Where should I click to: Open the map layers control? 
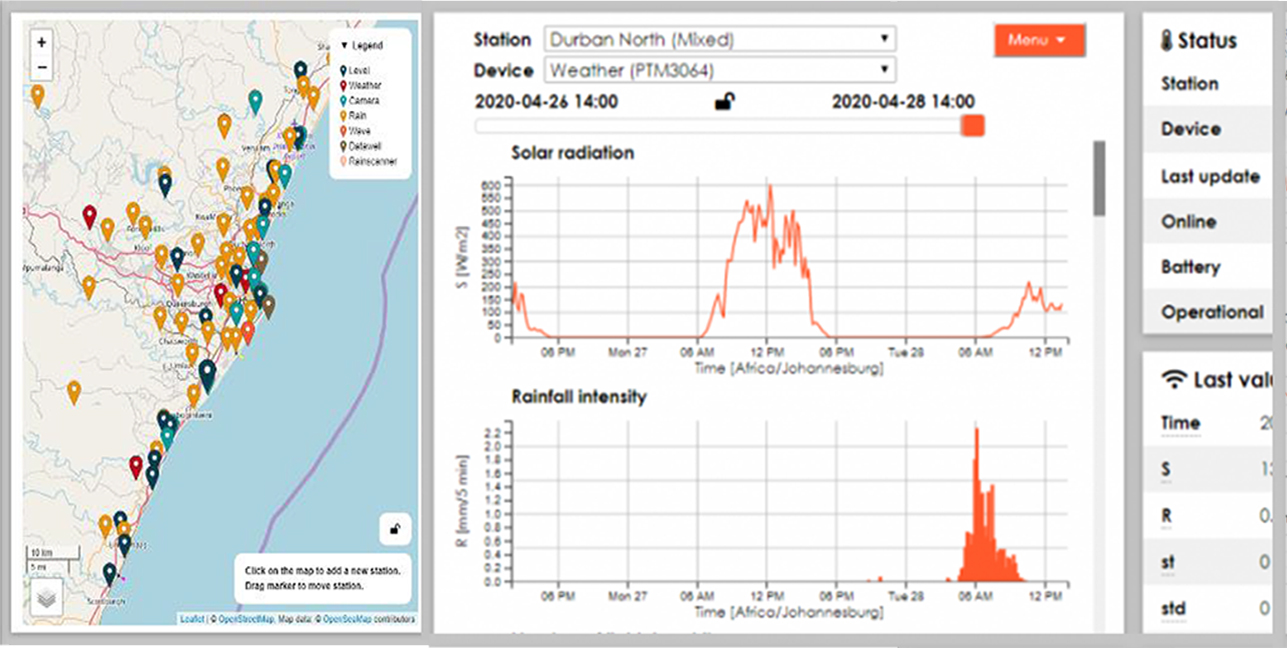[44, 597]
